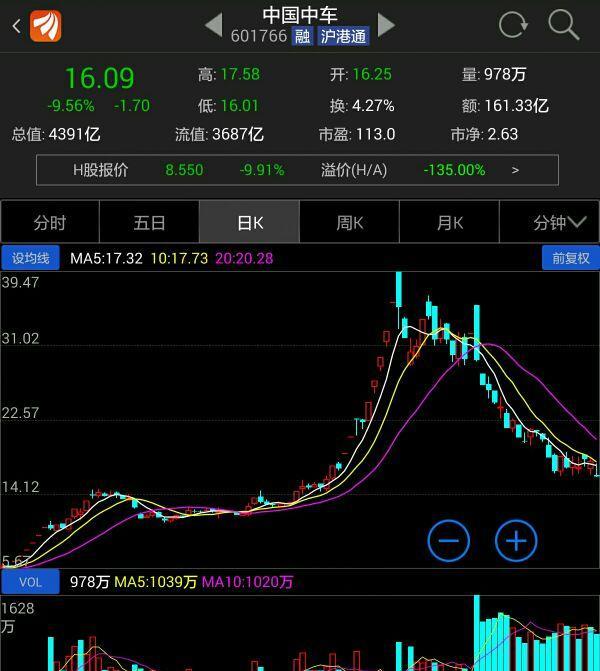Tap the total value 4391亿
The width and height of the screenshot is (600, 671).
74,134
